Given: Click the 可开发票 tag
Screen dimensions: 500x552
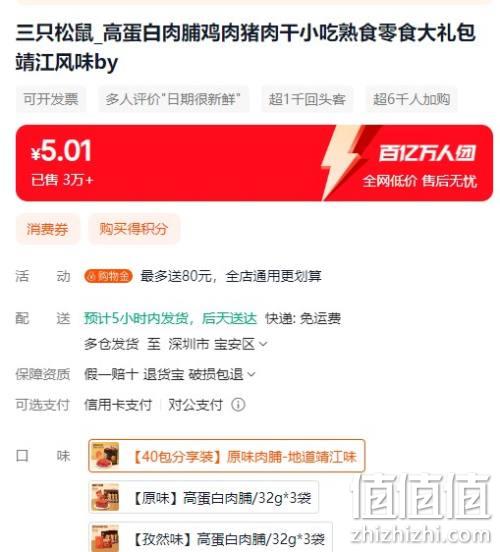Looking at the screenshot, I should [51, 99].
